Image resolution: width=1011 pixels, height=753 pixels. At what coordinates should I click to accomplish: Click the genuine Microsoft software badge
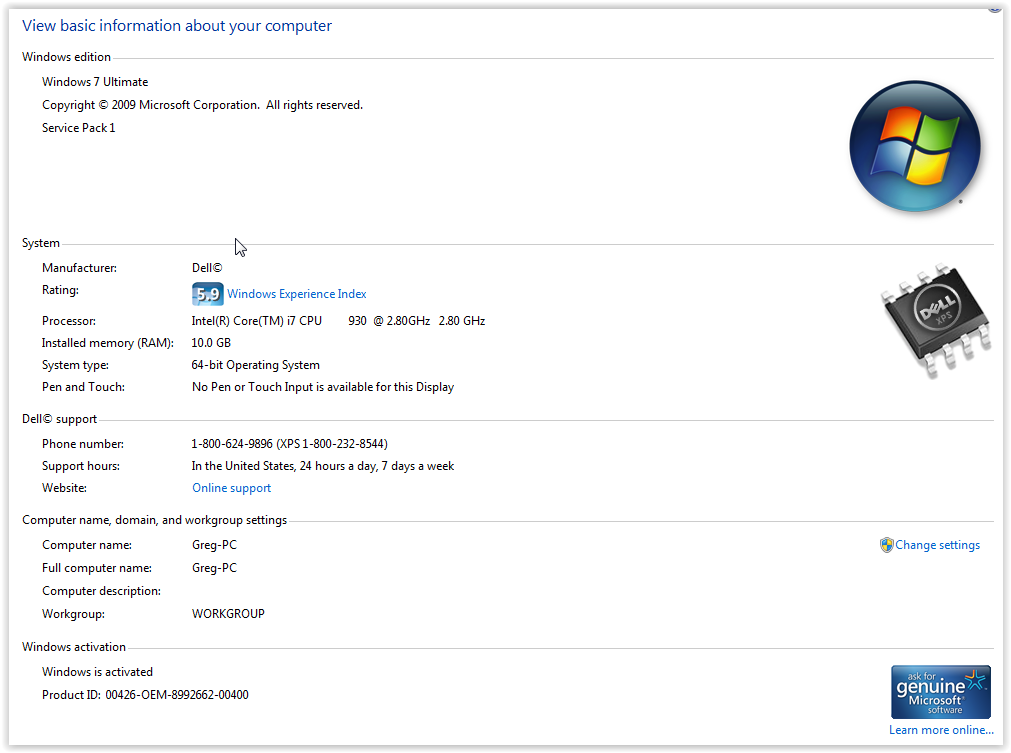pyautogui.click(x=941, y=692)
